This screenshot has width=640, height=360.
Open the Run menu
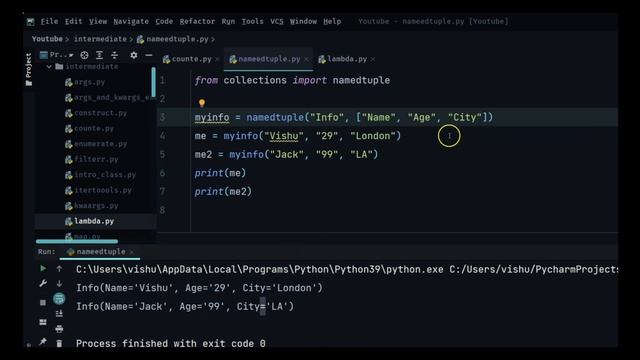(x=228, y=22)
